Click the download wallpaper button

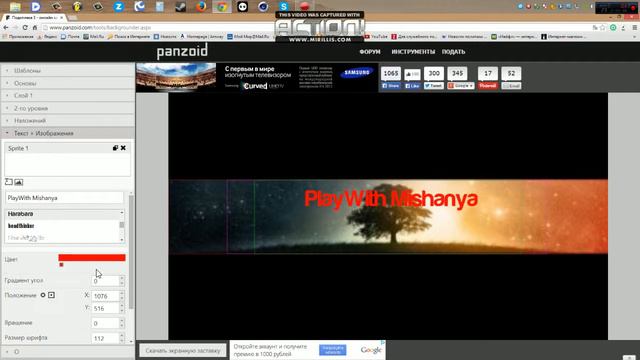tap(182, 350)
